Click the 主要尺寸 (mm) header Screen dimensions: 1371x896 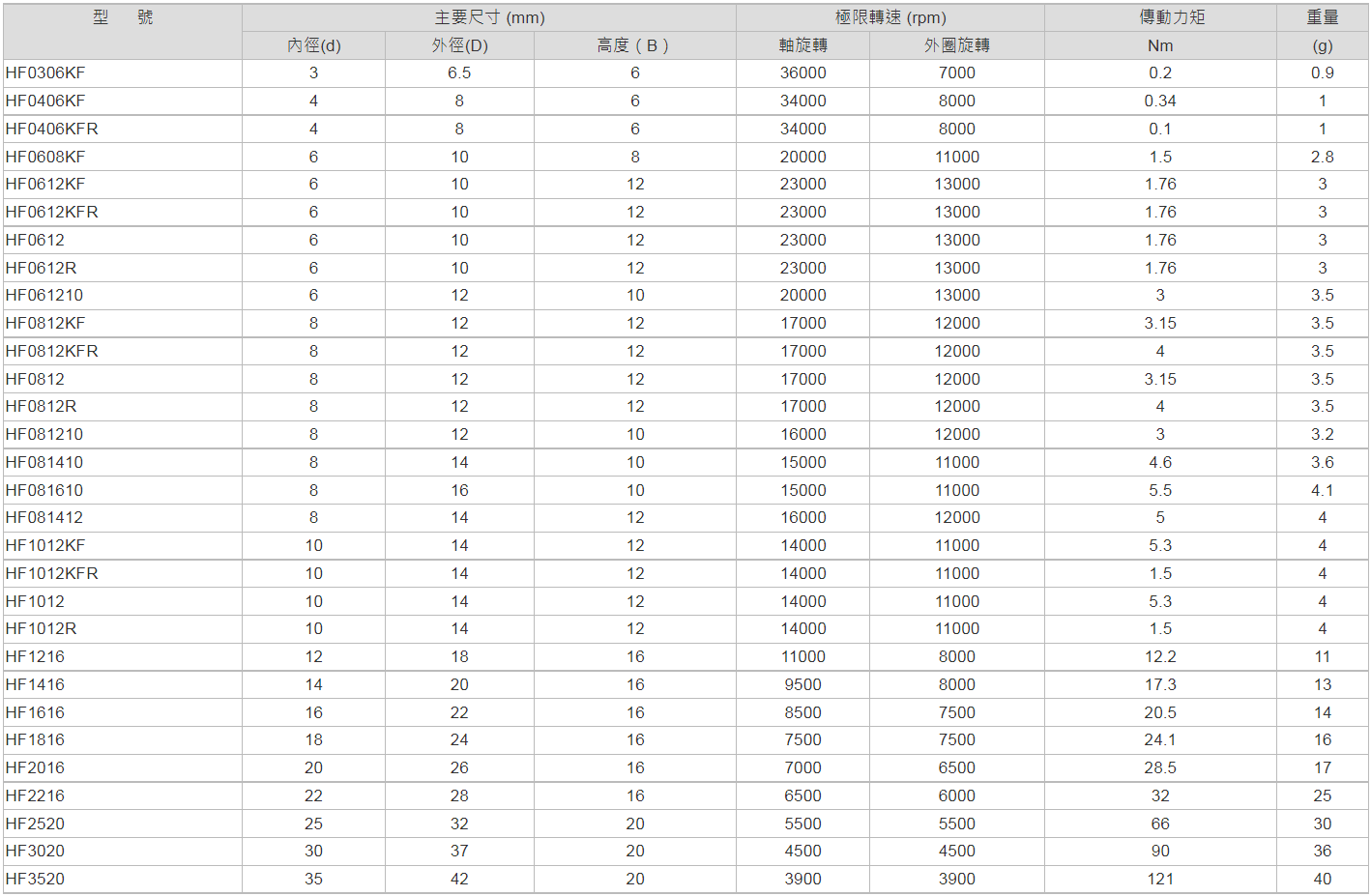point(489,17)
